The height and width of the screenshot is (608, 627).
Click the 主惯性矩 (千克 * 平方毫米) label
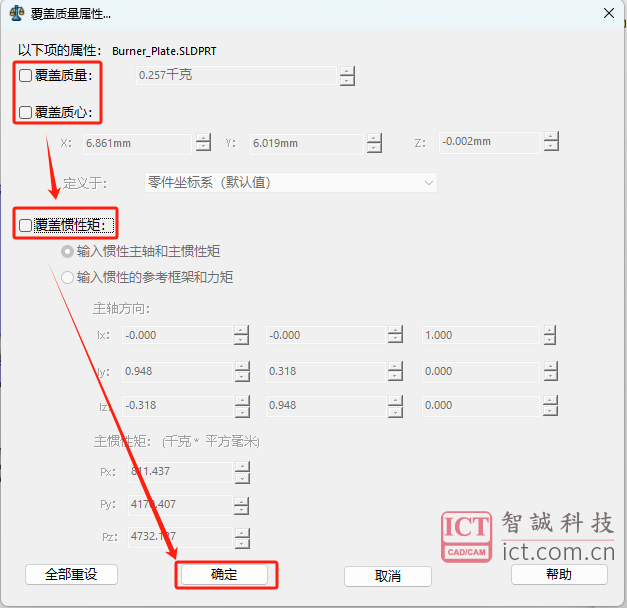pos(176,442)
